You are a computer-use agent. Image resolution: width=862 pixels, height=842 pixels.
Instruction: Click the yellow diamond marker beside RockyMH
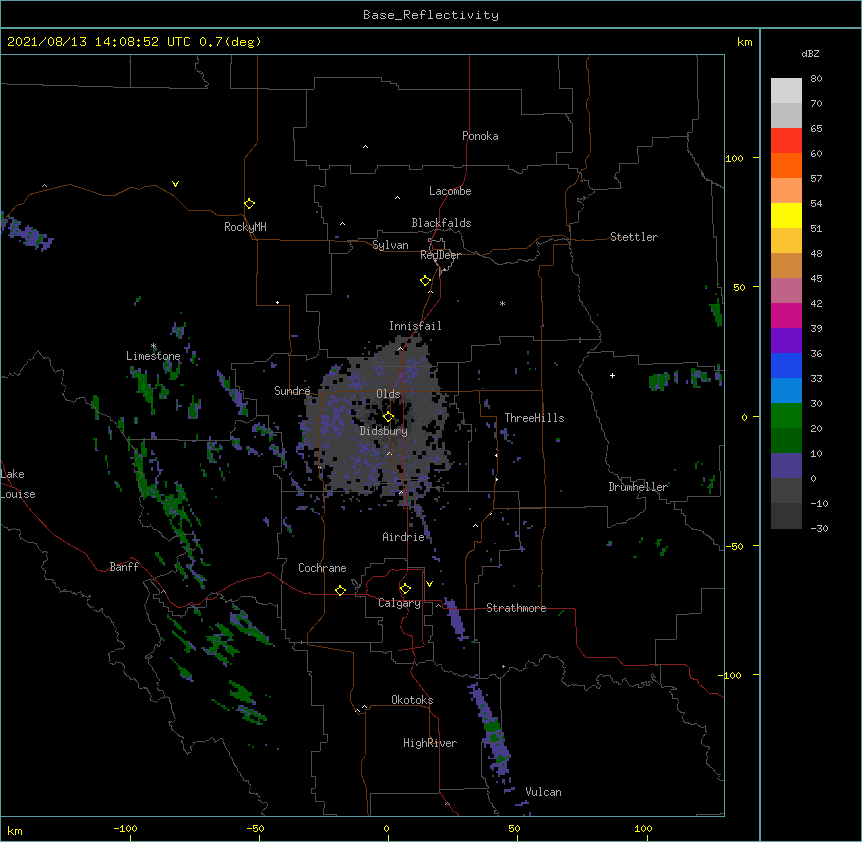point(250,204)
